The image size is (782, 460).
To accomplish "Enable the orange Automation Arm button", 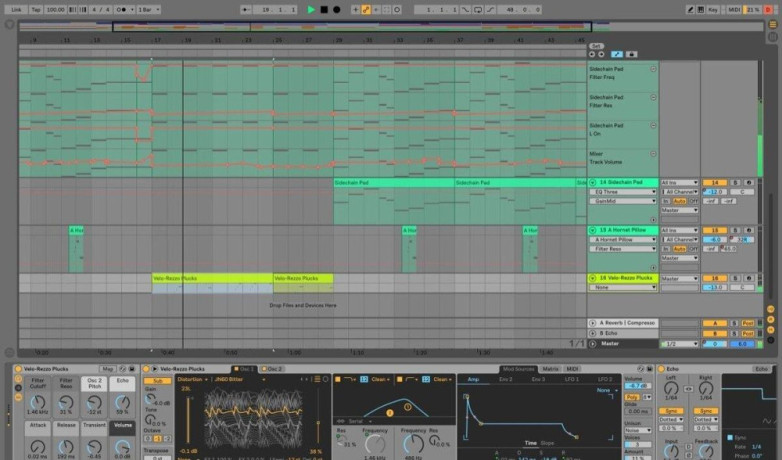I will 366,9.
